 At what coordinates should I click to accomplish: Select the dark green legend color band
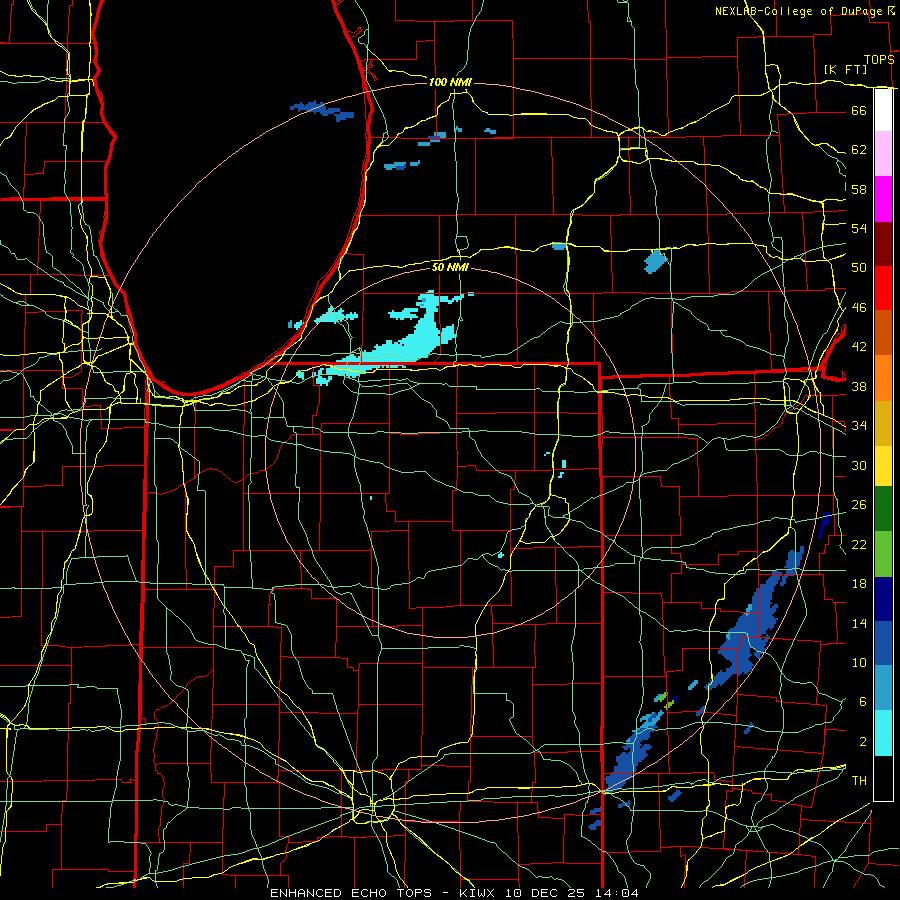coord(883,509)
